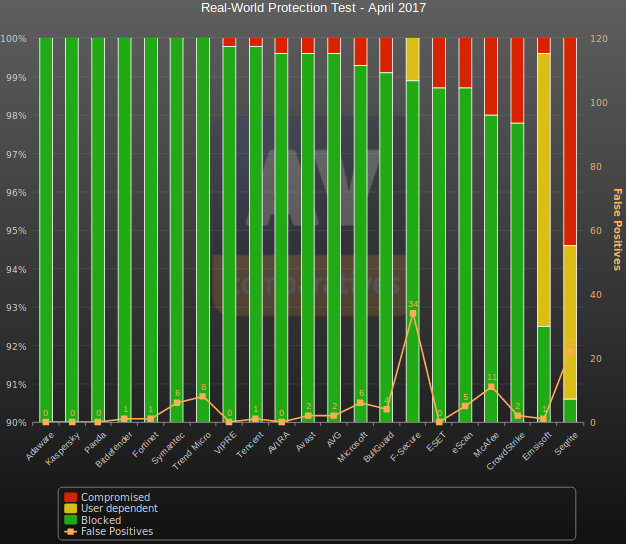Click the CrowdStrike false positive marker 2
Image resolution: width=626 pixels, height=544 pixels.
pyautogui.click(x=517, y=415)
